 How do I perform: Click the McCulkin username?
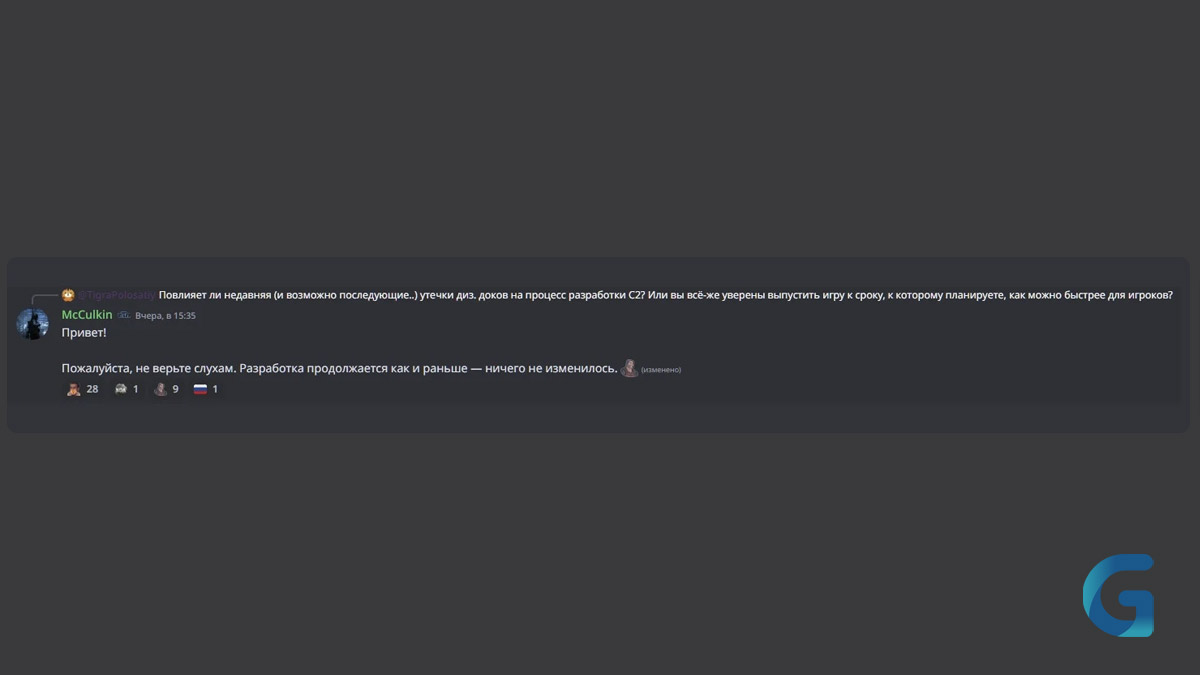[x=87, y=315]
